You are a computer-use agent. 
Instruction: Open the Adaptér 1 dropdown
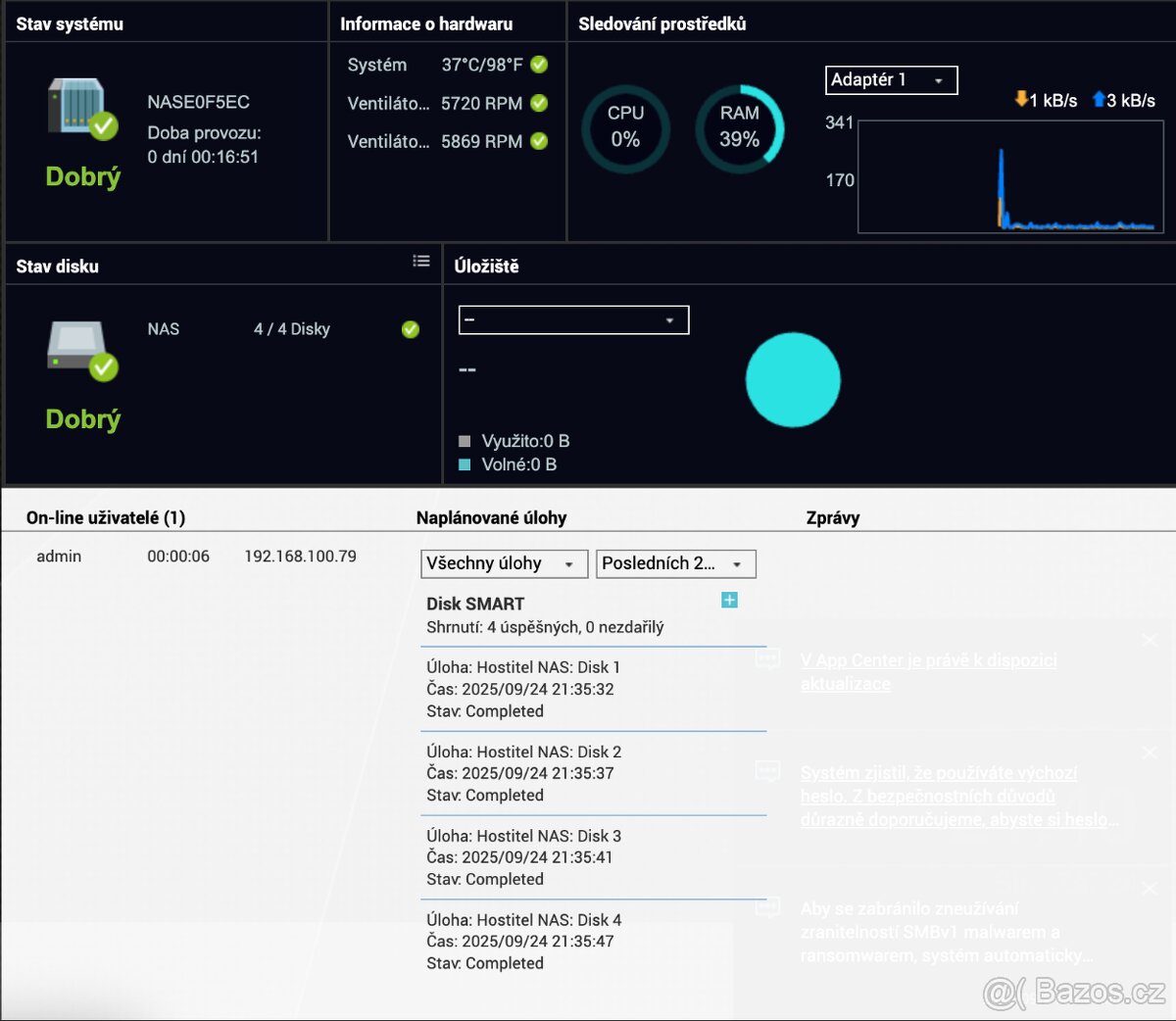tap(891, 80)
